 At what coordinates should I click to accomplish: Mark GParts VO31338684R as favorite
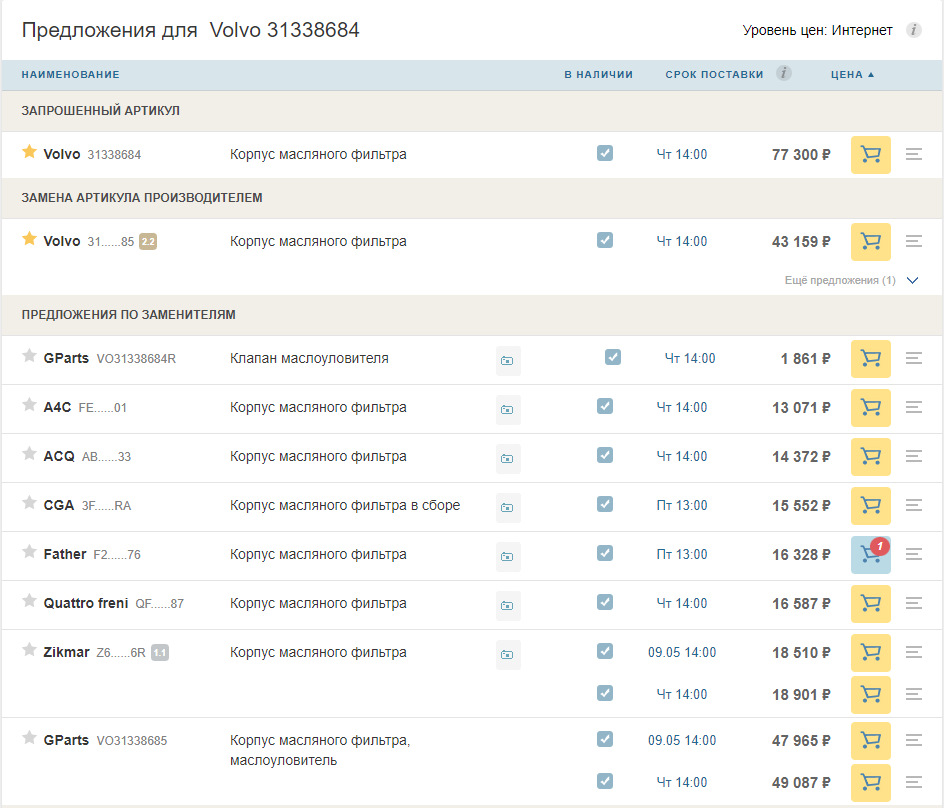click(x=29, y=356)
